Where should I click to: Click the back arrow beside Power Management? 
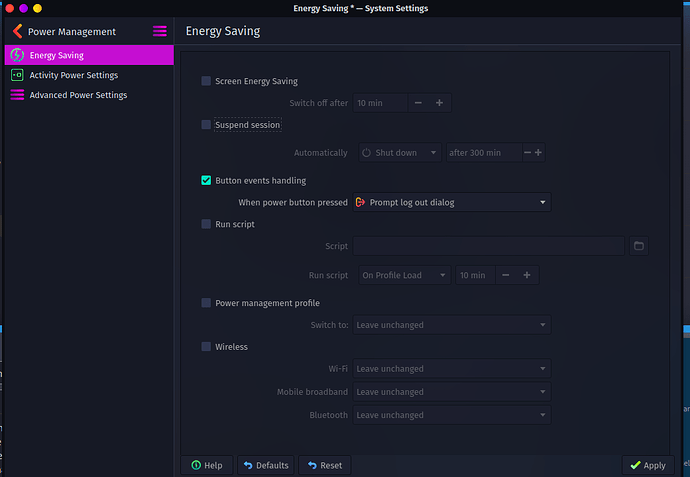[17, 32]
